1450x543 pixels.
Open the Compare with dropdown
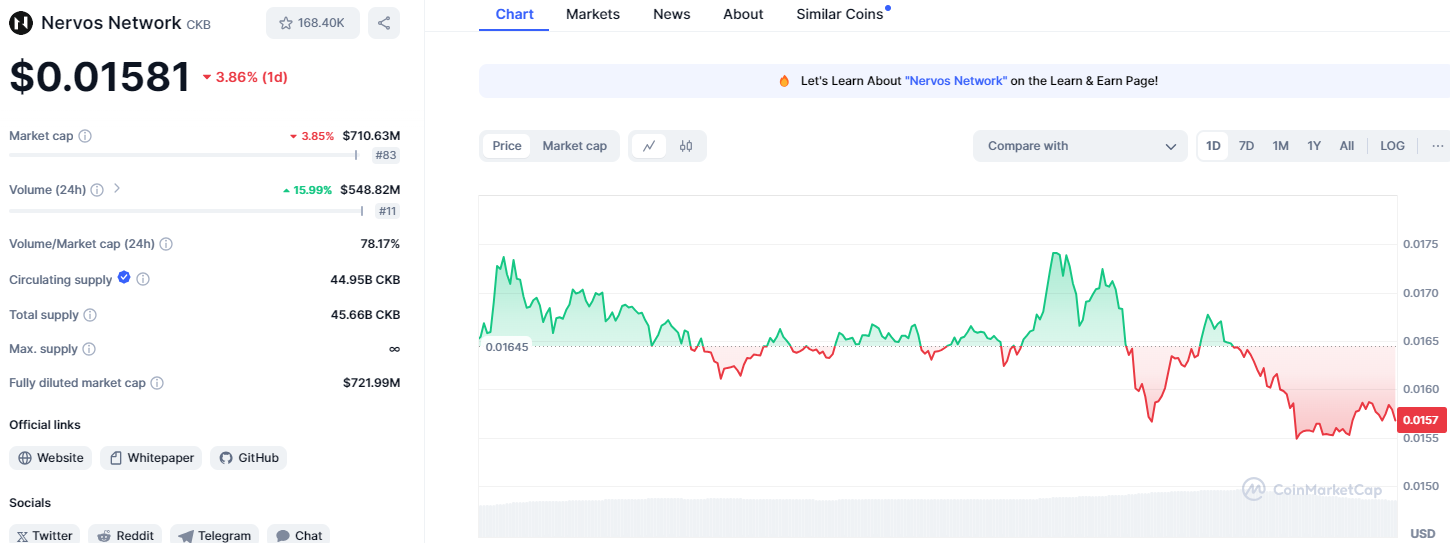(1080, 146)
